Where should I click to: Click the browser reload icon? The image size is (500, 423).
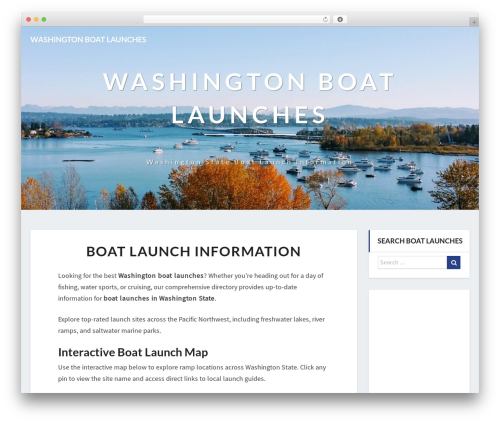click(325, 20)
